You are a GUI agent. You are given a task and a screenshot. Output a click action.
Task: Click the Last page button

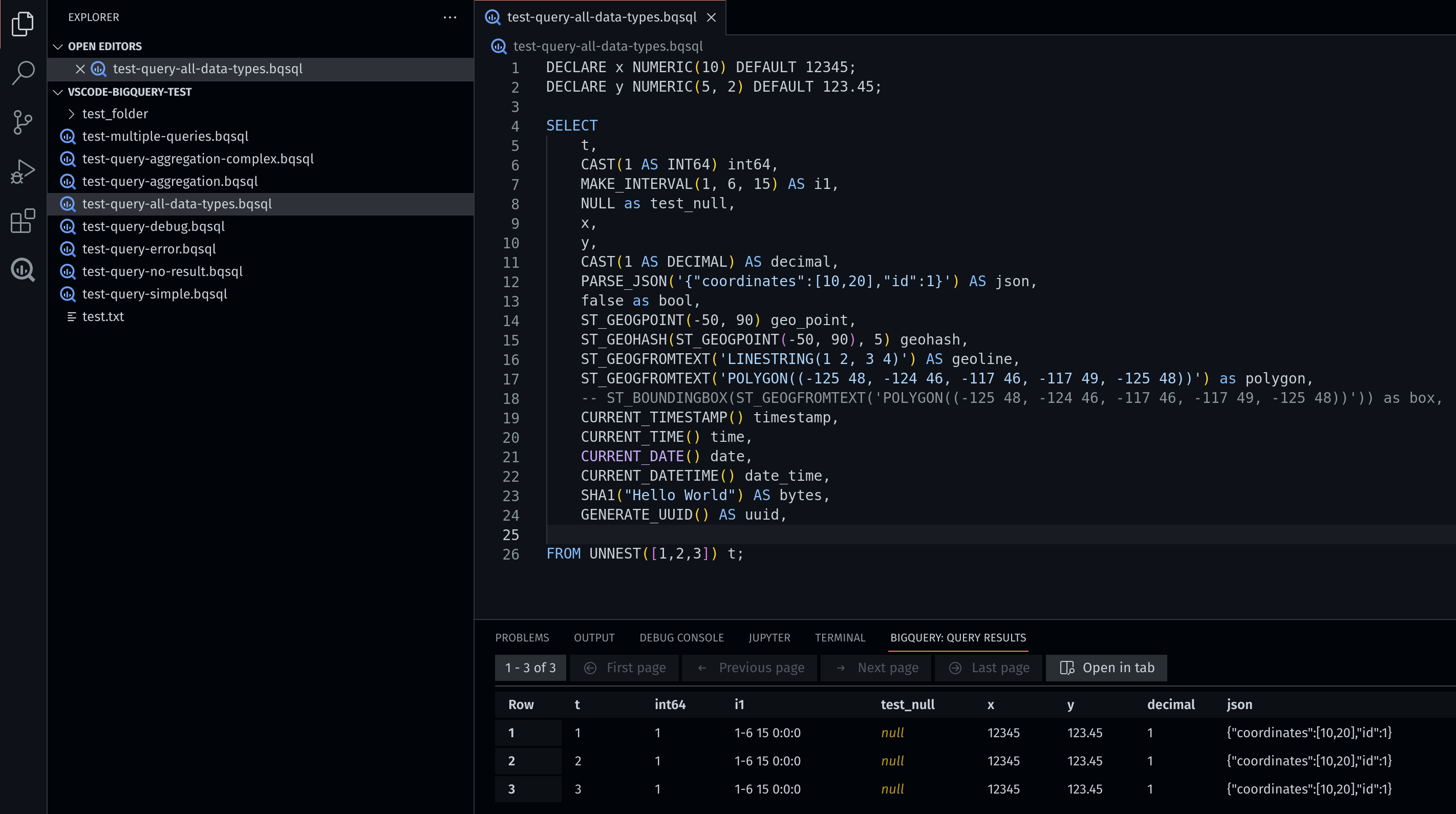click(989, 668)
